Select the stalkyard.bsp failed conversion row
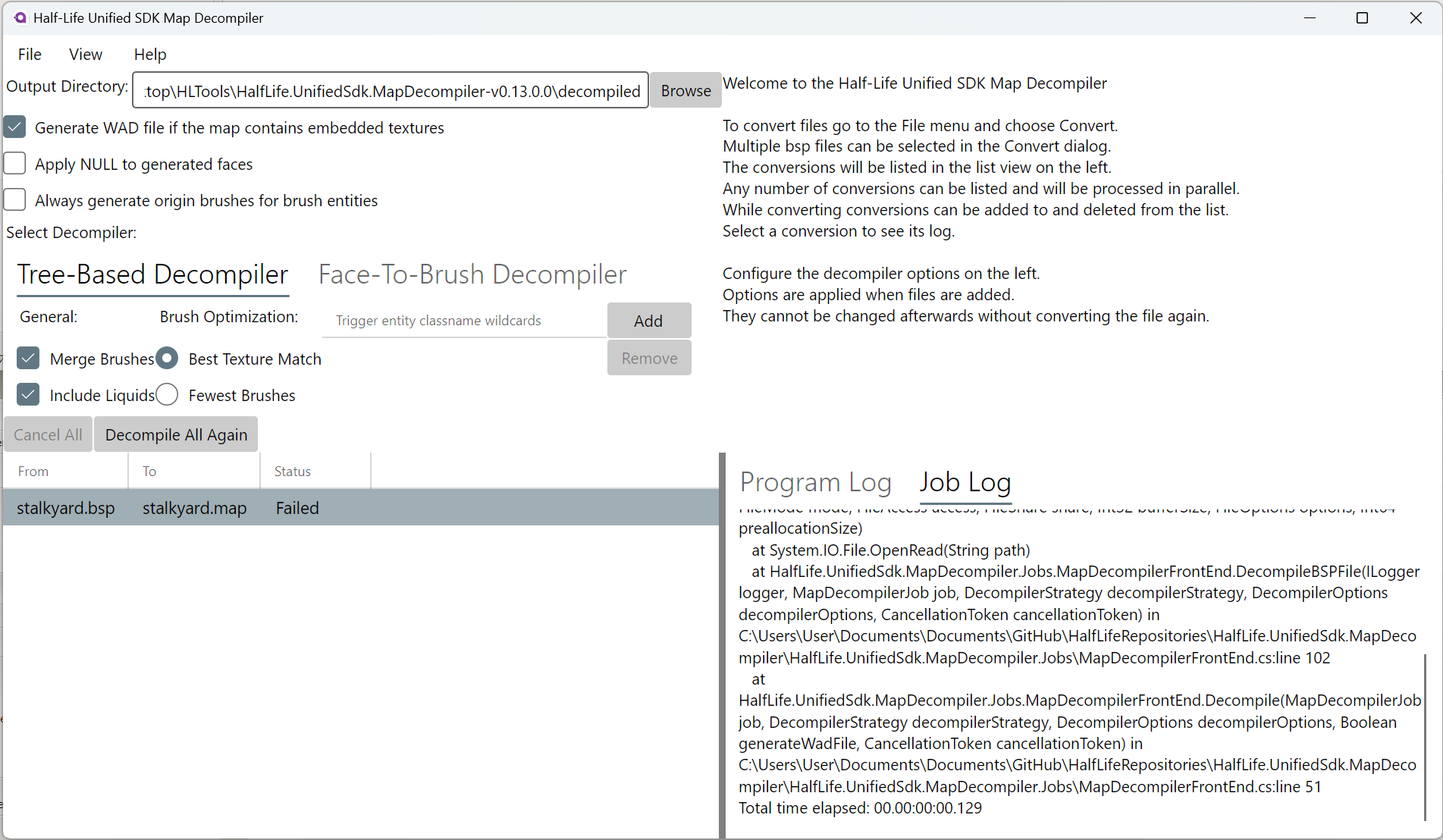The width and height of the screenshot is (1443, 840). 360,508
